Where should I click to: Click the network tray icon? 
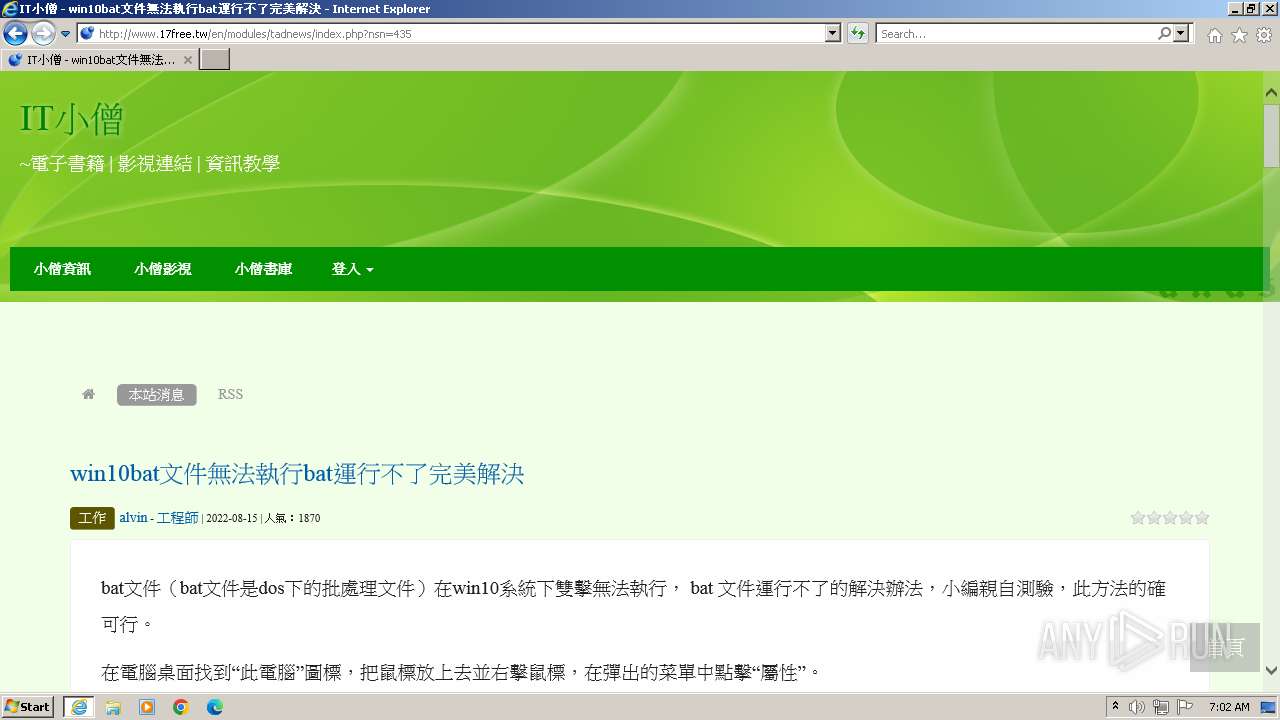click(1161, 707)
